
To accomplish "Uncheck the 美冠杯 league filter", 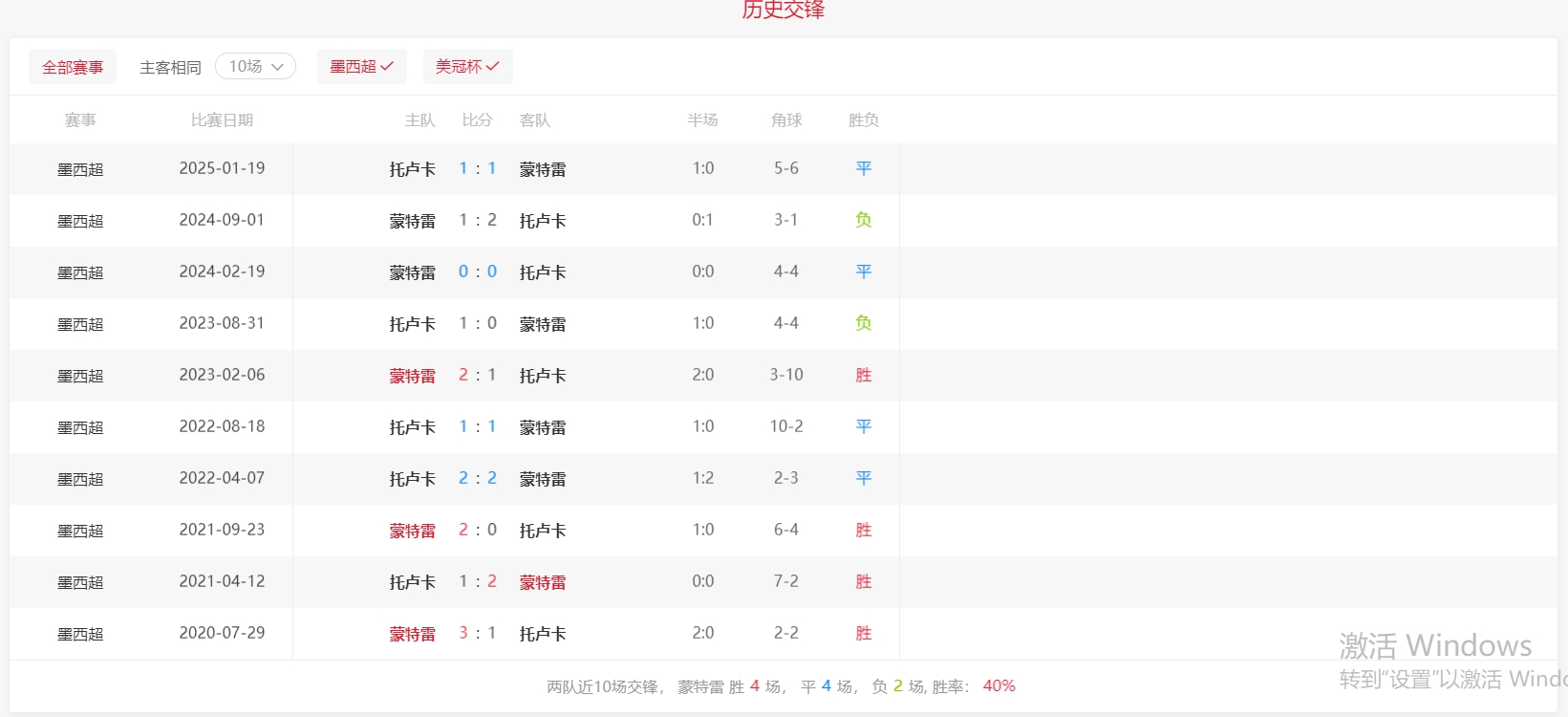I will pyautogui.click(x=467, y=66).
